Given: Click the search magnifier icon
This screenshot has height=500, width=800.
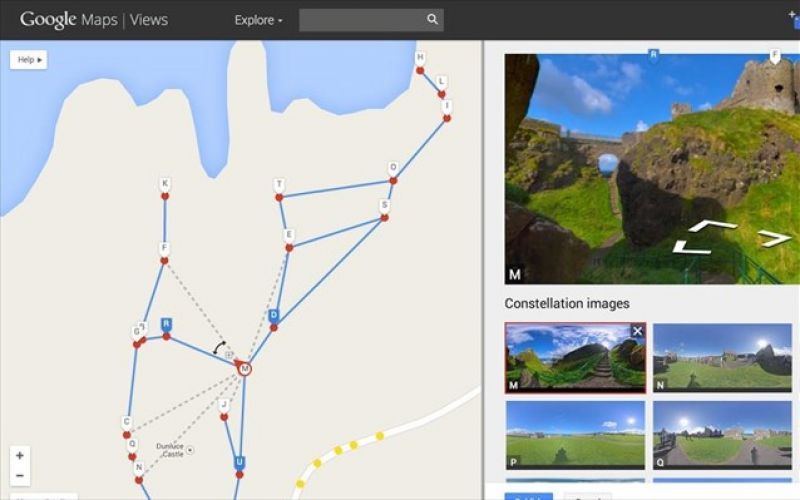Looking at the screenshot, I should [x=432, y=19].
